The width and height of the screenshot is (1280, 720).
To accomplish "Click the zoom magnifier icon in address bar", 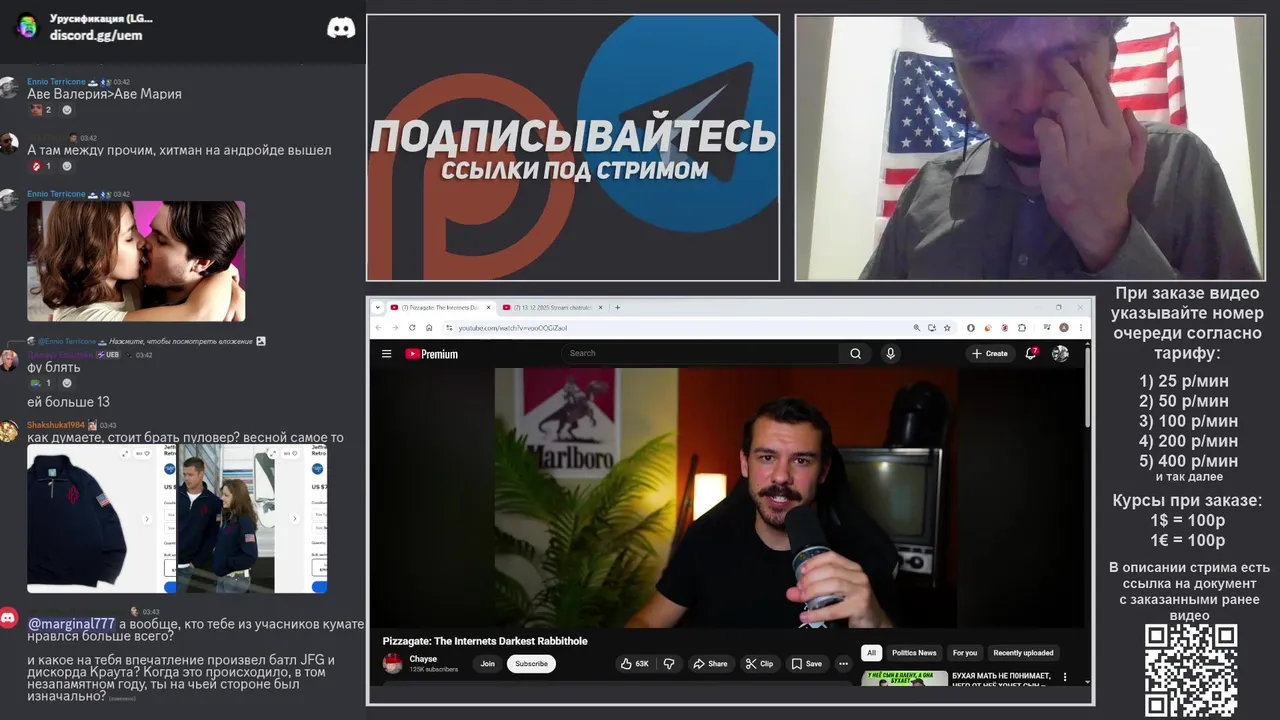I will click(917, 327).
